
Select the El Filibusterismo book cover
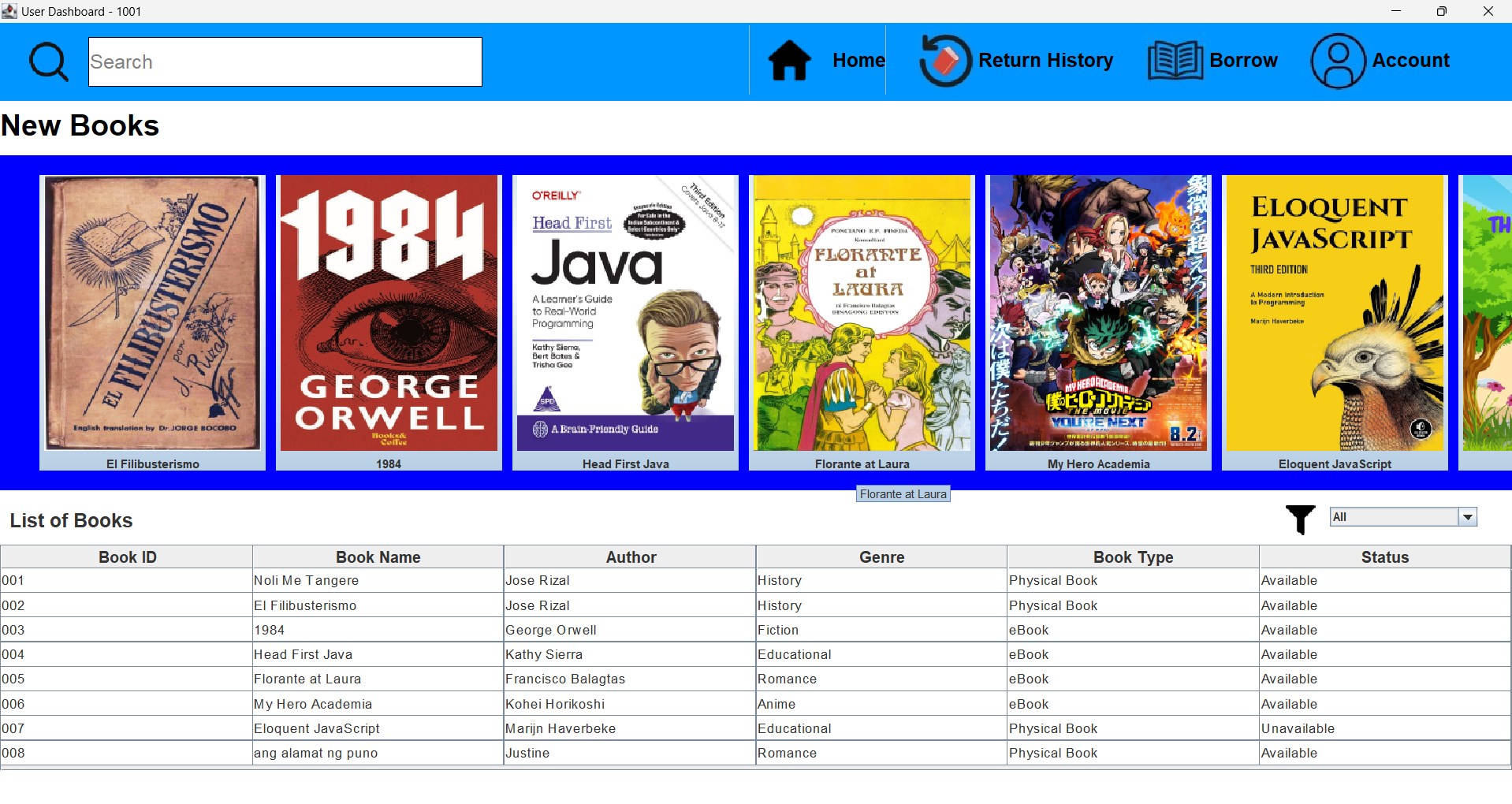point(153,313)
